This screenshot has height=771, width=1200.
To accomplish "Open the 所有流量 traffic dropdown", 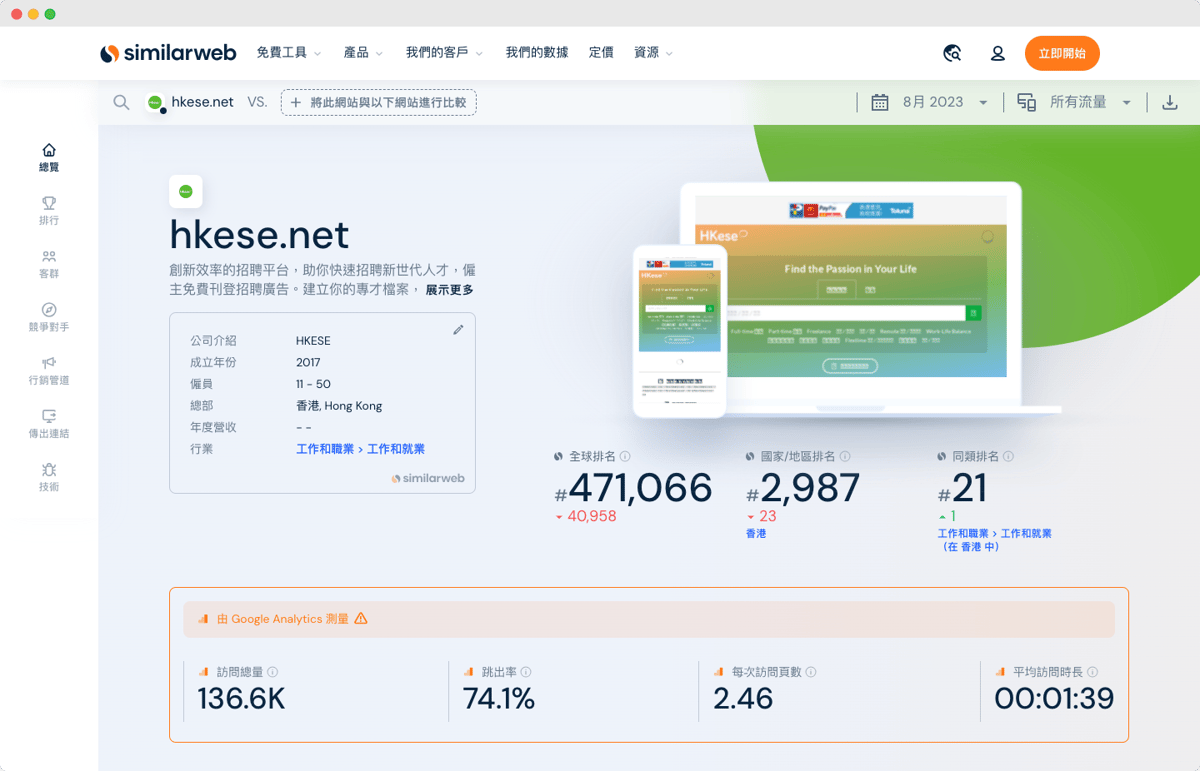I will pos(1089,102).
